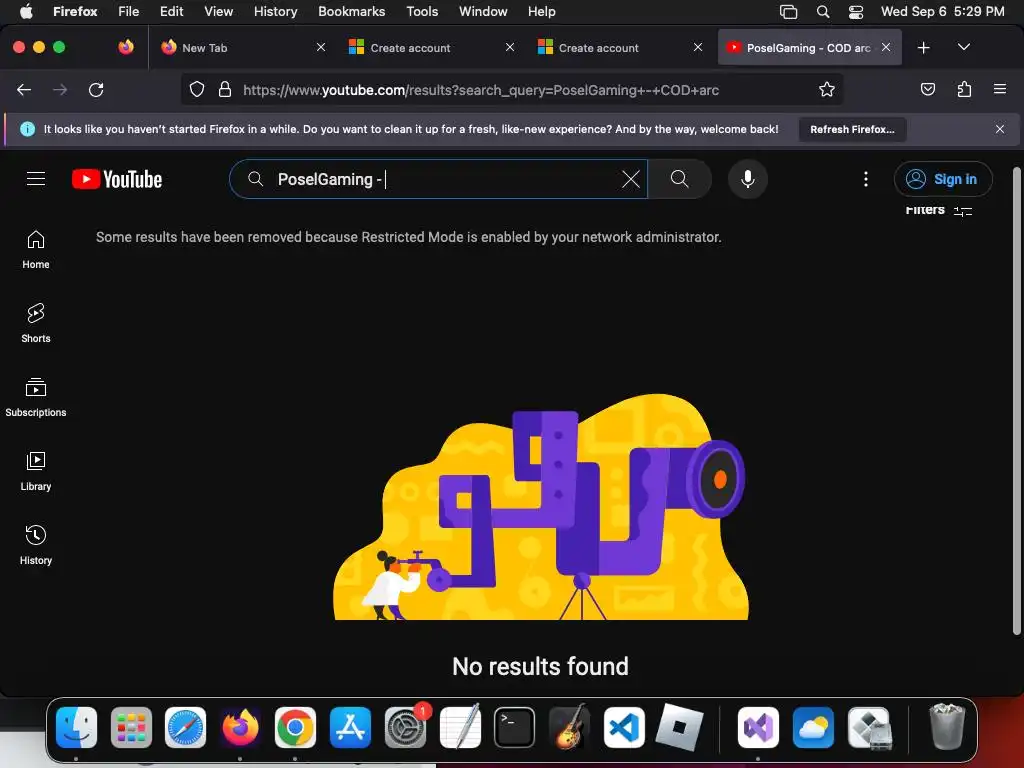
Task: Open App Store from the Dock
Action: click(x=350, y=727)
